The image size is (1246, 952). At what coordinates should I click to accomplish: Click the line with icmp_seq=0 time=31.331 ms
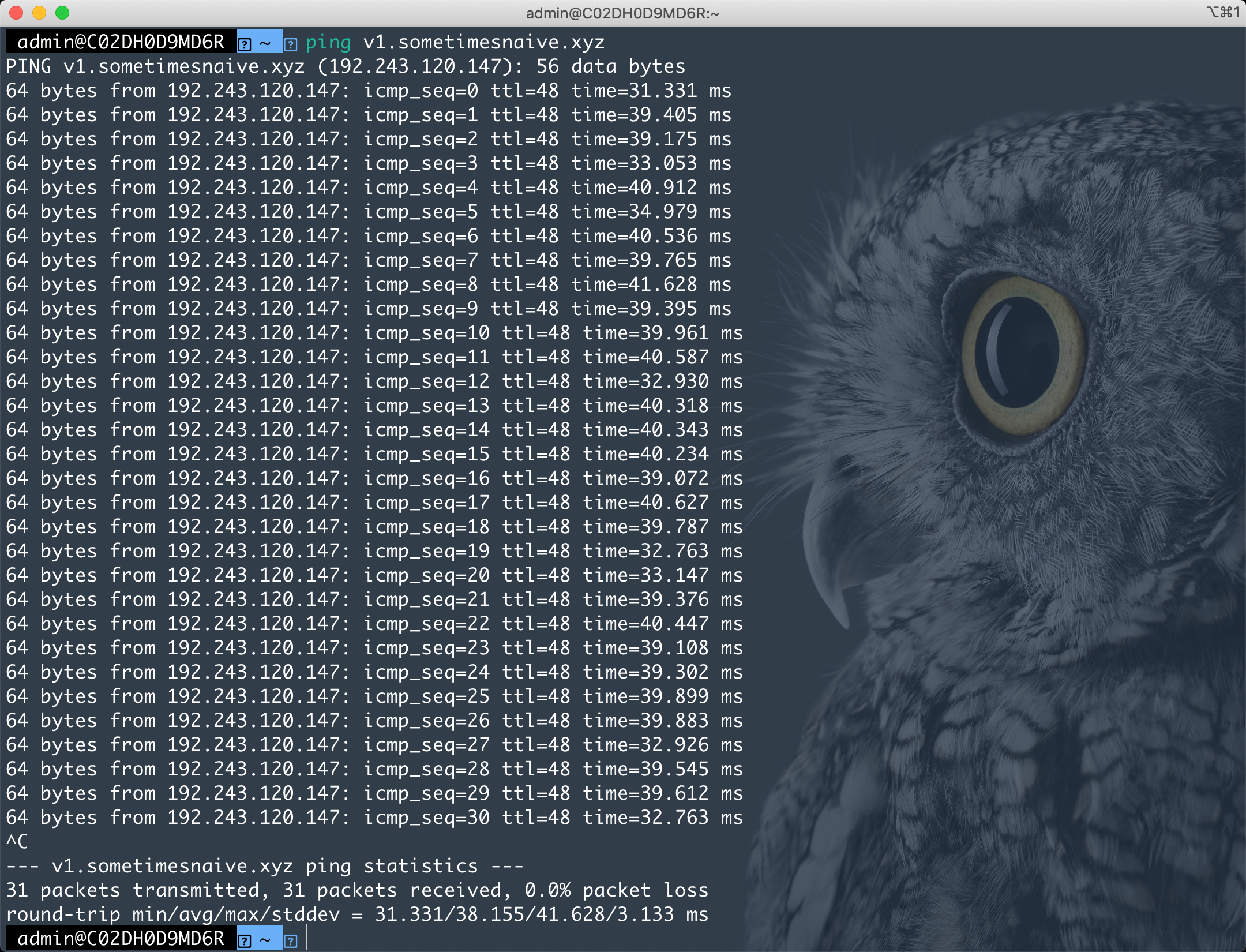pyautogui.click(x=369, y=91)
